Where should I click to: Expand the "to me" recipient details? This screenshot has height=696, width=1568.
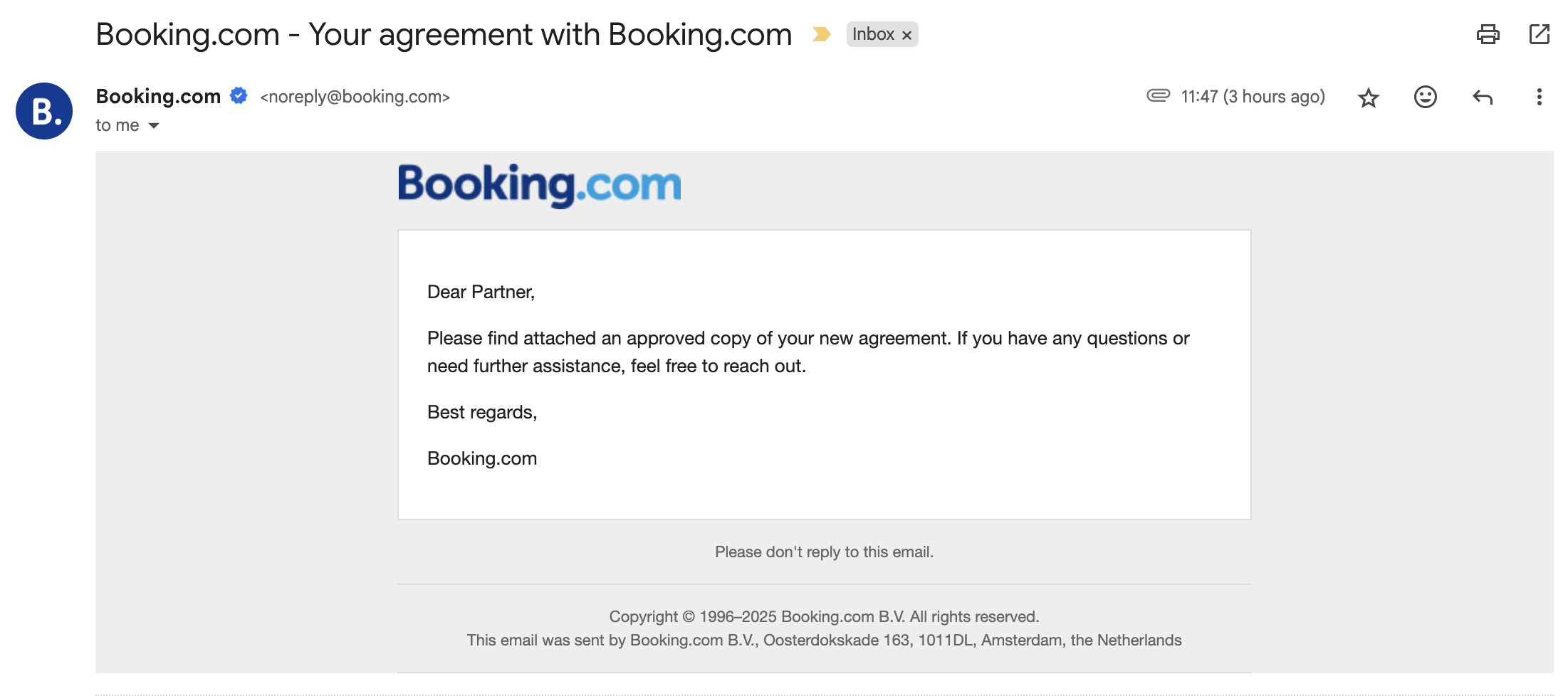pyautogui.click(x=153, y=126)
